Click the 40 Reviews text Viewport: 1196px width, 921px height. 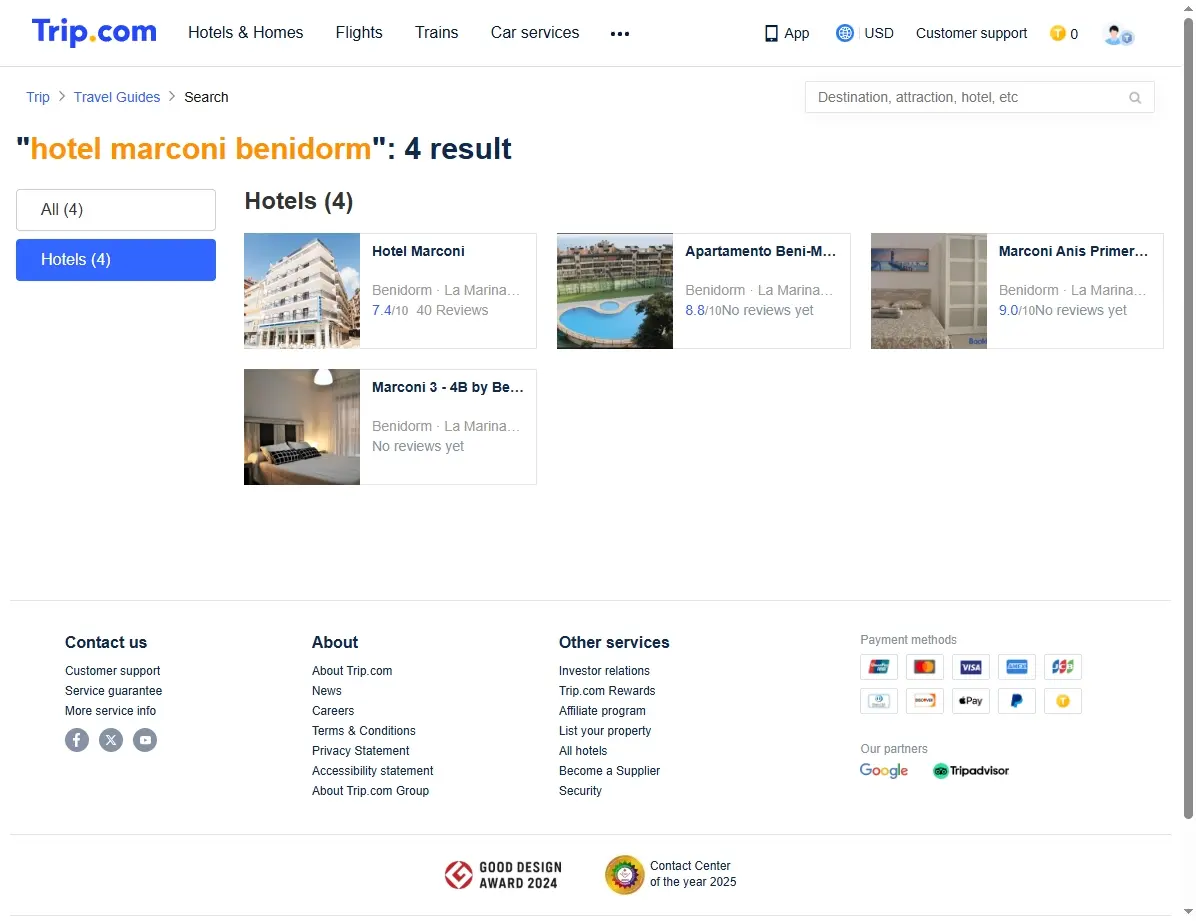pyautogui.click(x=452, y=311)
